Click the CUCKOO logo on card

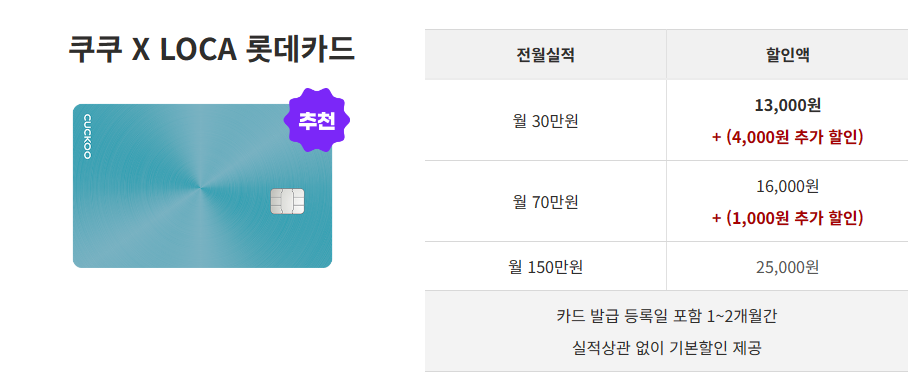[87, 136]
